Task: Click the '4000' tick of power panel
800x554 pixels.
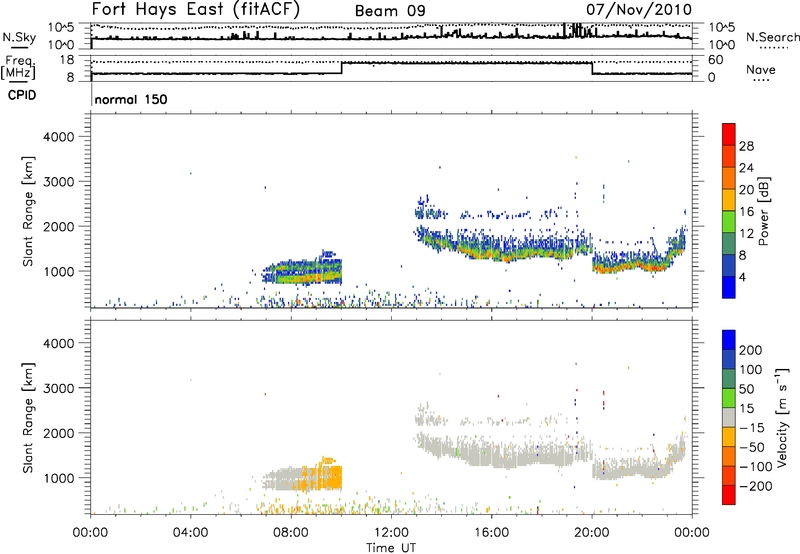Action: 58,137
